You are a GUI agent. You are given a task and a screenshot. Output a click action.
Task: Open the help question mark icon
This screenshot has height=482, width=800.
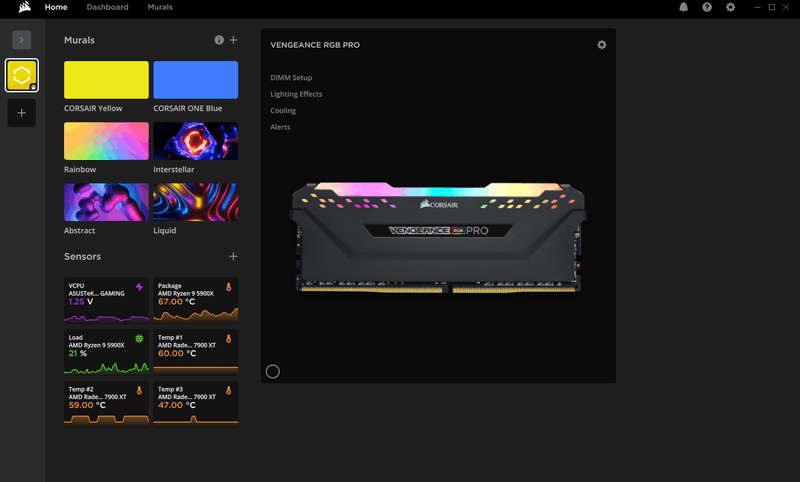(x=707, y=7)
